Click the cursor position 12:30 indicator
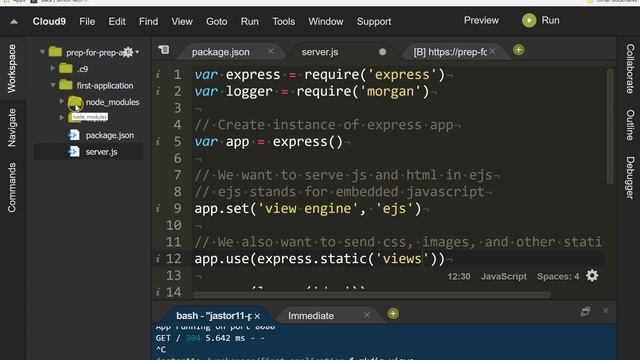 click(x=459, y=276)
